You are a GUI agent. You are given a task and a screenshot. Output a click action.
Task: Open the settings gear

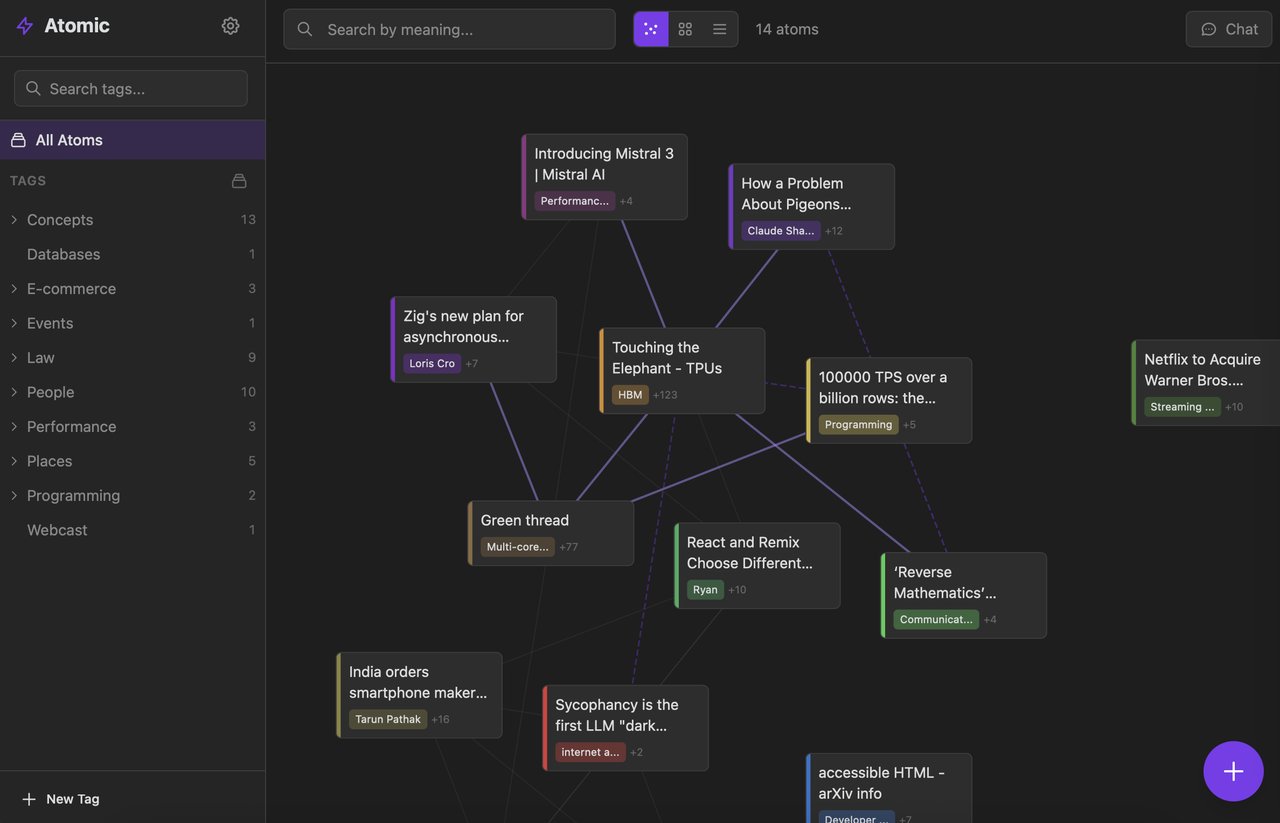230,25
